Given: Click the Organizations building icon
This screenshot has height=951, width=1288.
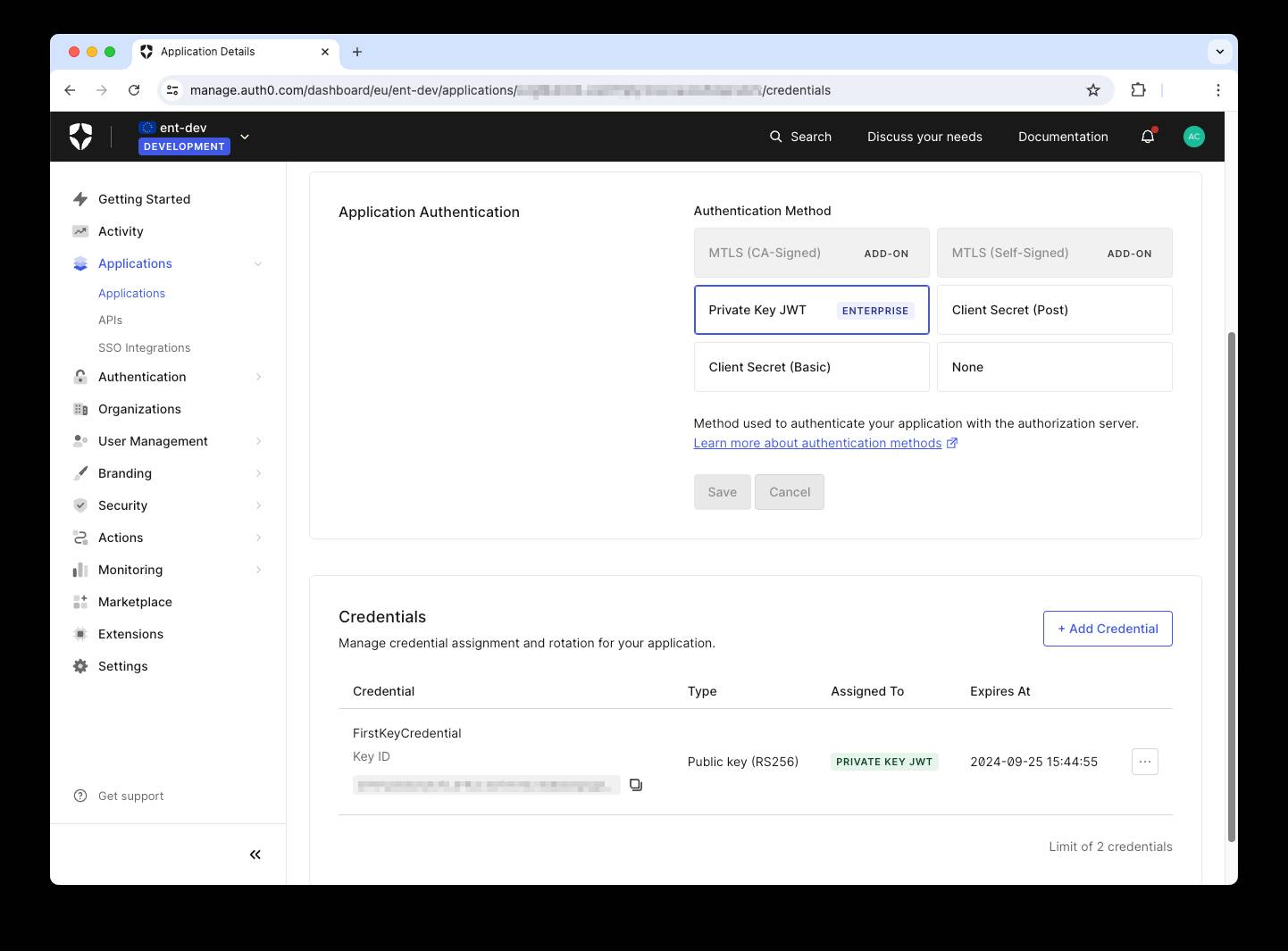Looking at the screenshot, I should click(x=80, y=409).
